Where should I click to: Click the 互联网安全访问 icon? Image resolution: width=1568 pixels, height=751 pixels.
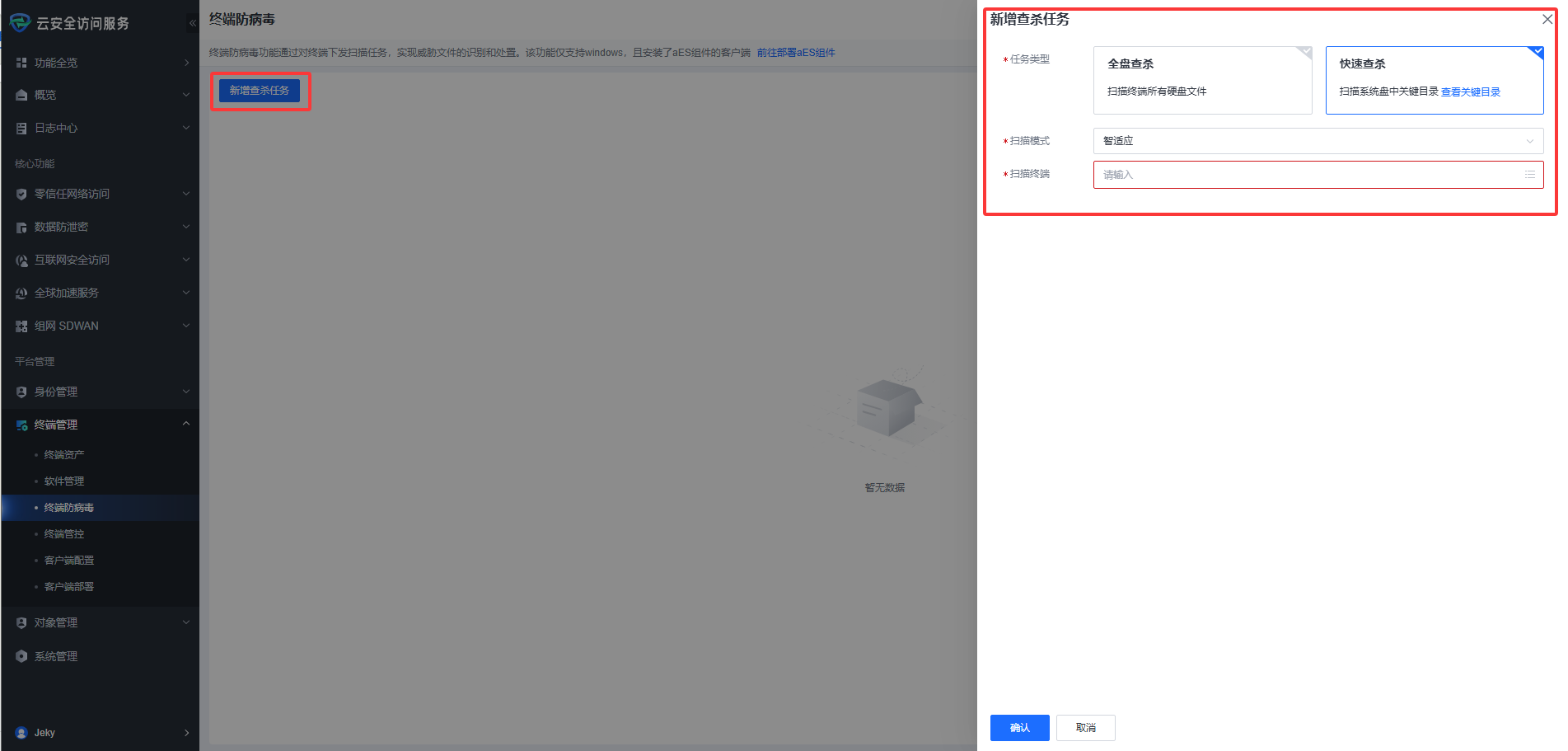[21, 261]
